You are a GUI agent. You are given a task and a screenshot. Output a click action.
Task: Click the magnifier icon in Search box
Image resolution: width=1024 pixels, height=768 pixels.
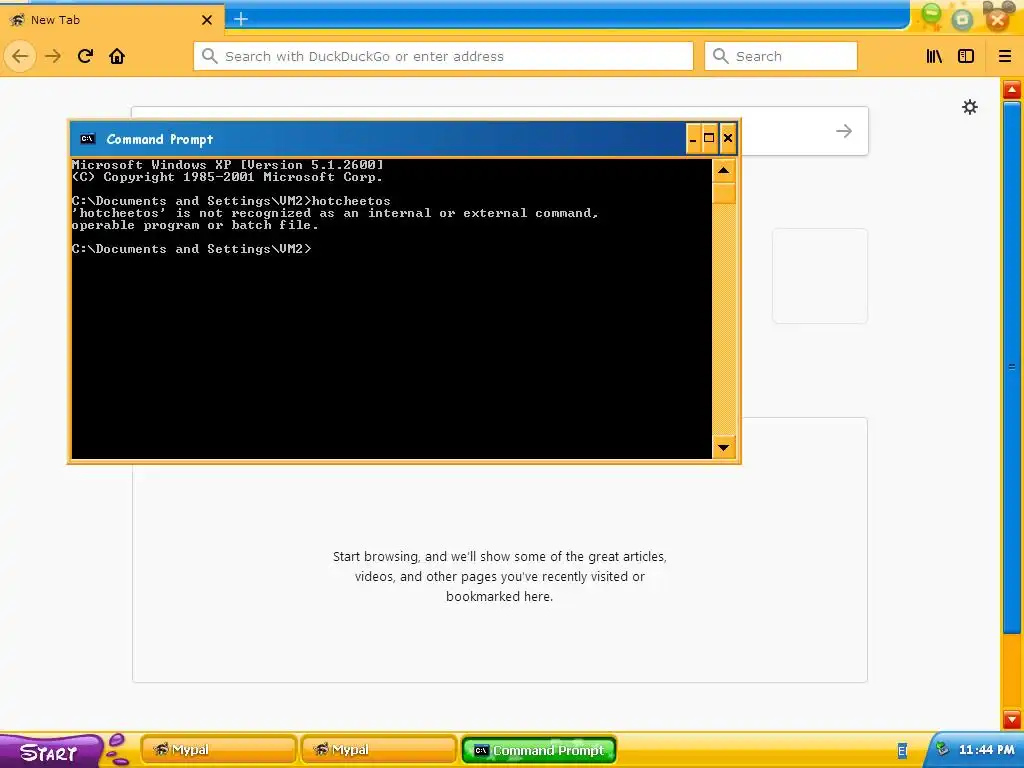(720, 56)
